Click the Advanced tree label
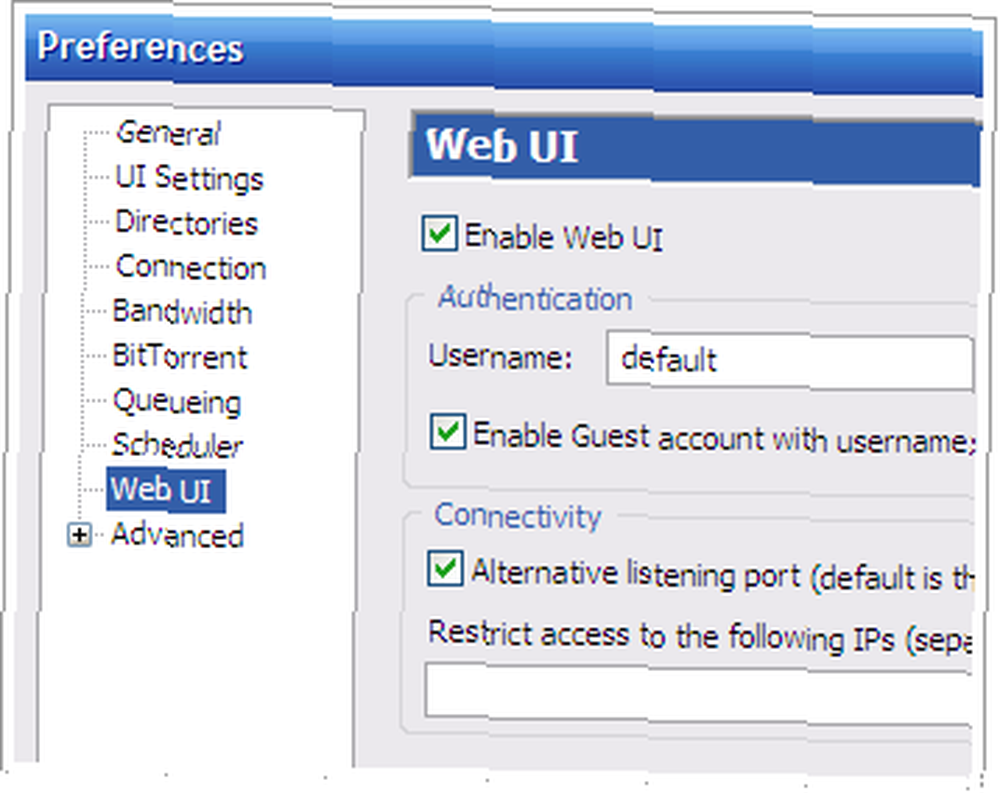Screen dimensions: 1000x793 177,535
